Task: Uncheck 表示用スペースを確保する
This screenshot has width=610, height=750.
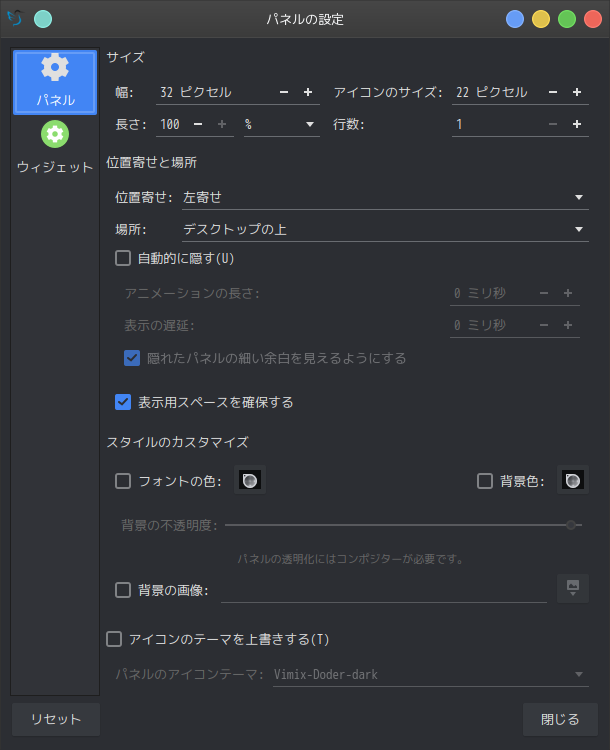Action: (123, 402)
